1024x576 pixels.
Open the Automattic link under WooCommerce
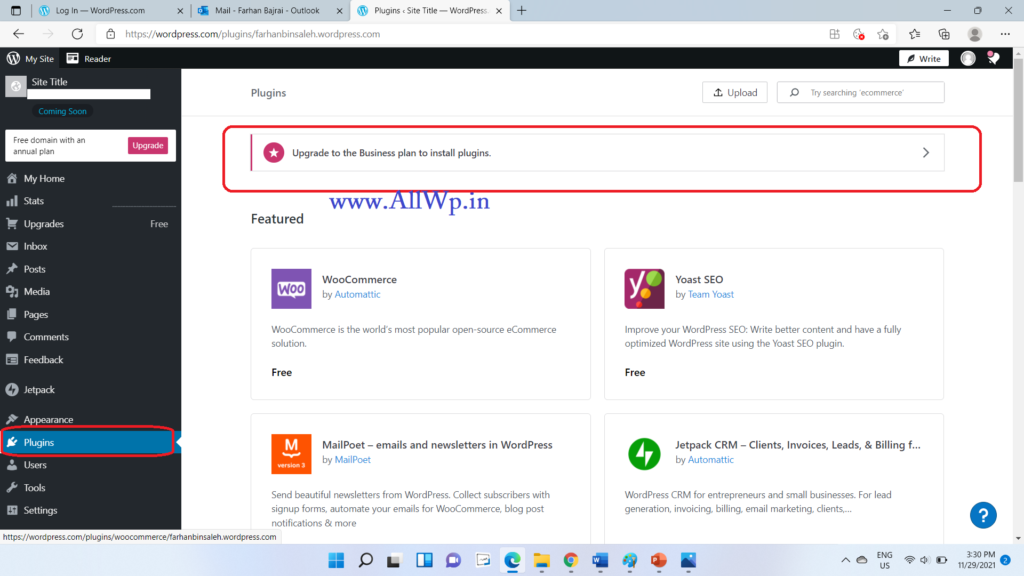[x=357, y=295]
